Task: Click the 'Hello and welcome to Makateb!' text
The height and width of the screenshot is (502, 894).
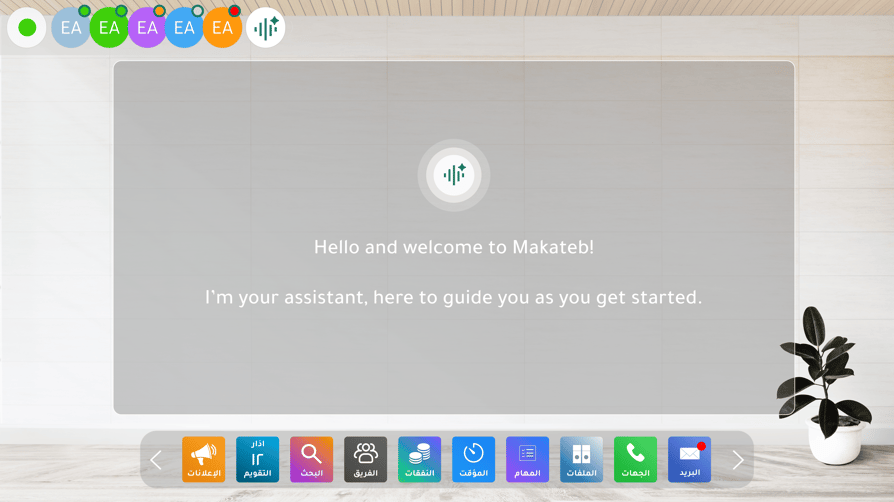Action: [454, 247]
